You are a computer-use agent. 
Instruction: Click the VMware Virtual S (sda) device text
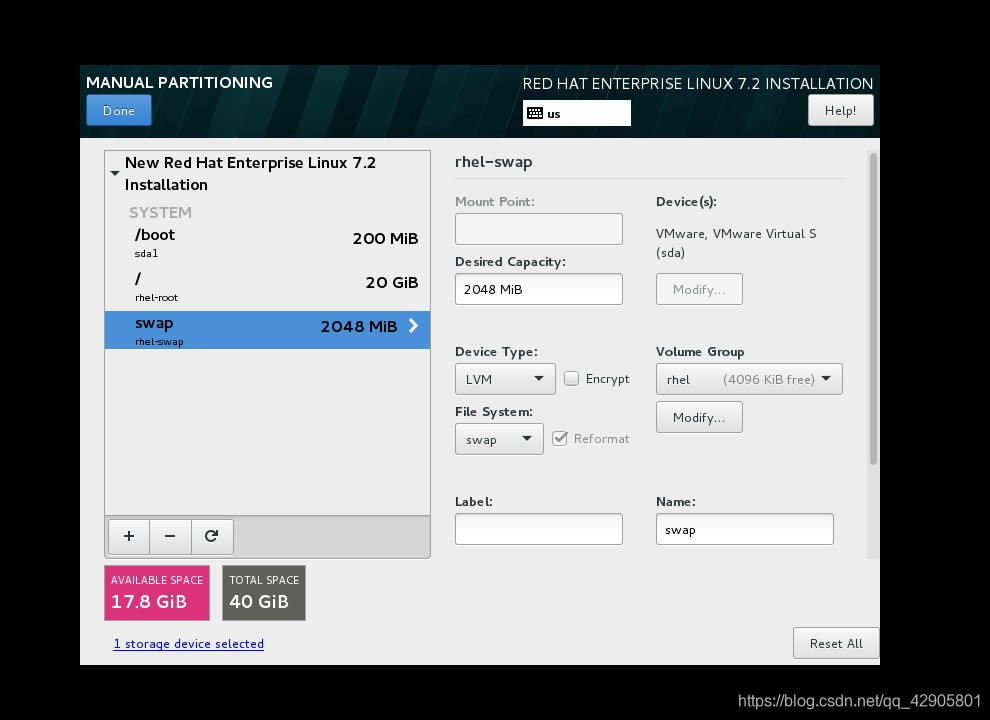point(736,243)
